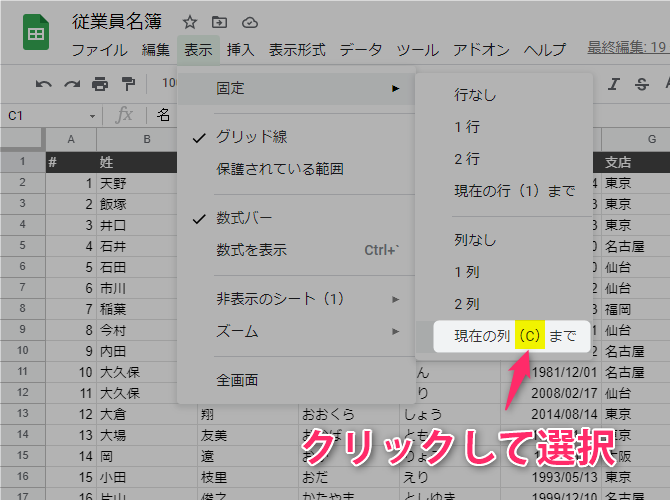
Task: Click cell containing 飯塚
Action: pos(137,204)
